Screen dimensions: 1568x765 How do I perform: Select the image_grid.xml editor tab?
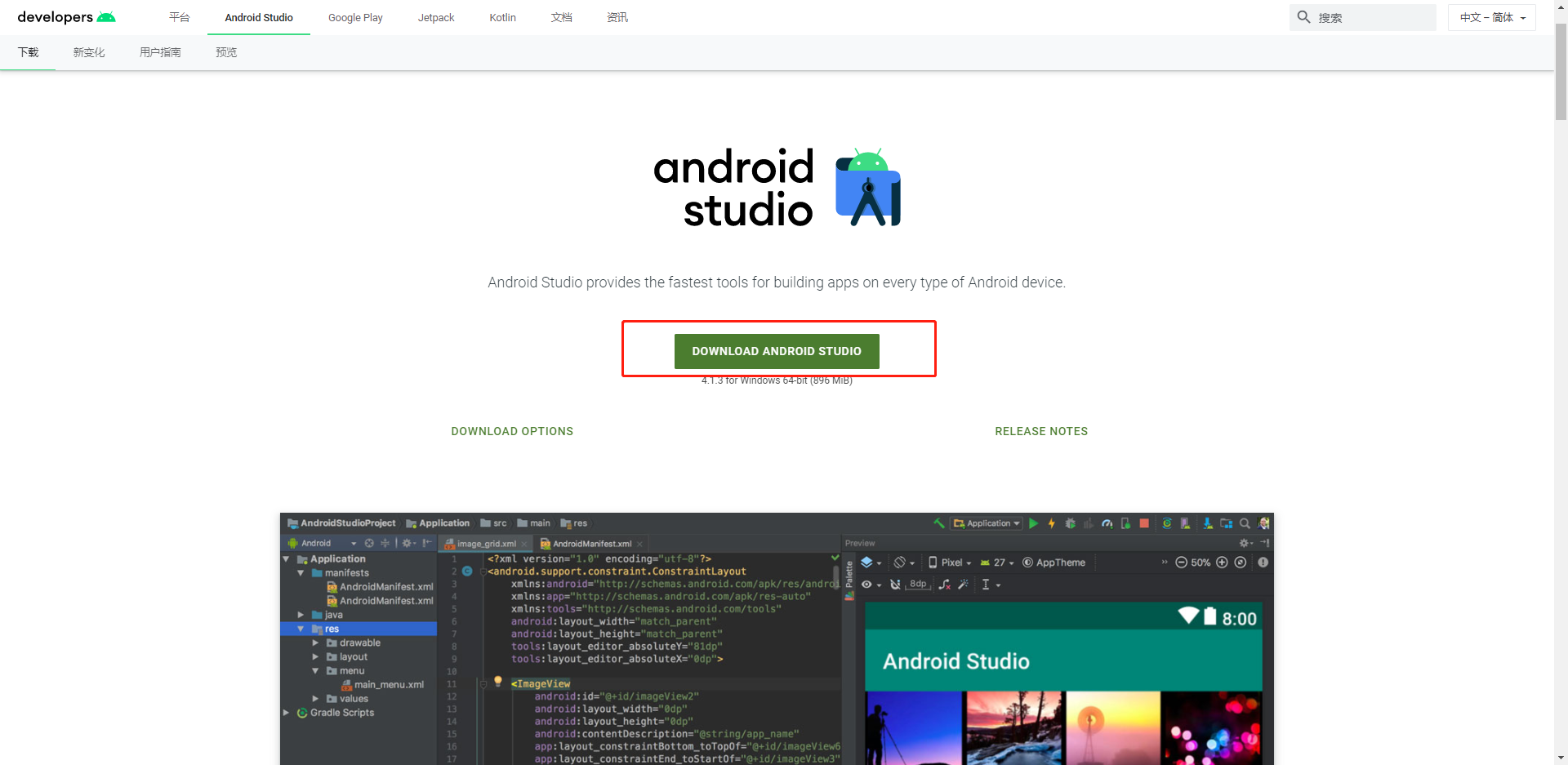point(486,544)
